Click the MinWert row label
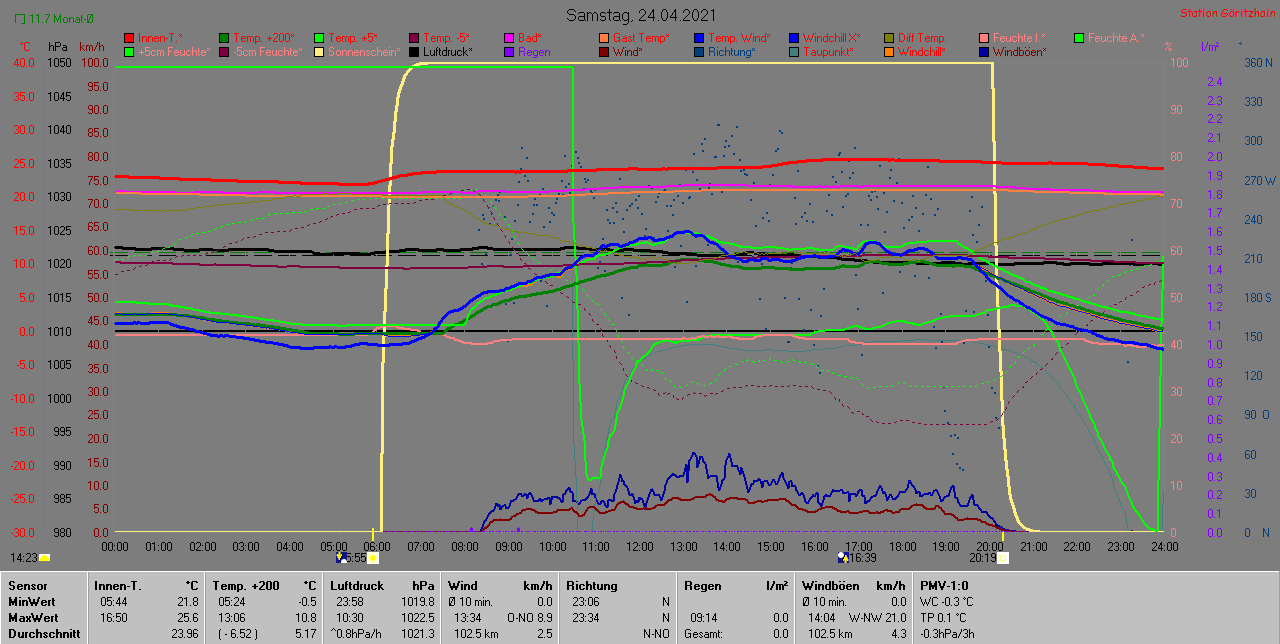This screenshot has width=1280, height=644. pos(32,602)
